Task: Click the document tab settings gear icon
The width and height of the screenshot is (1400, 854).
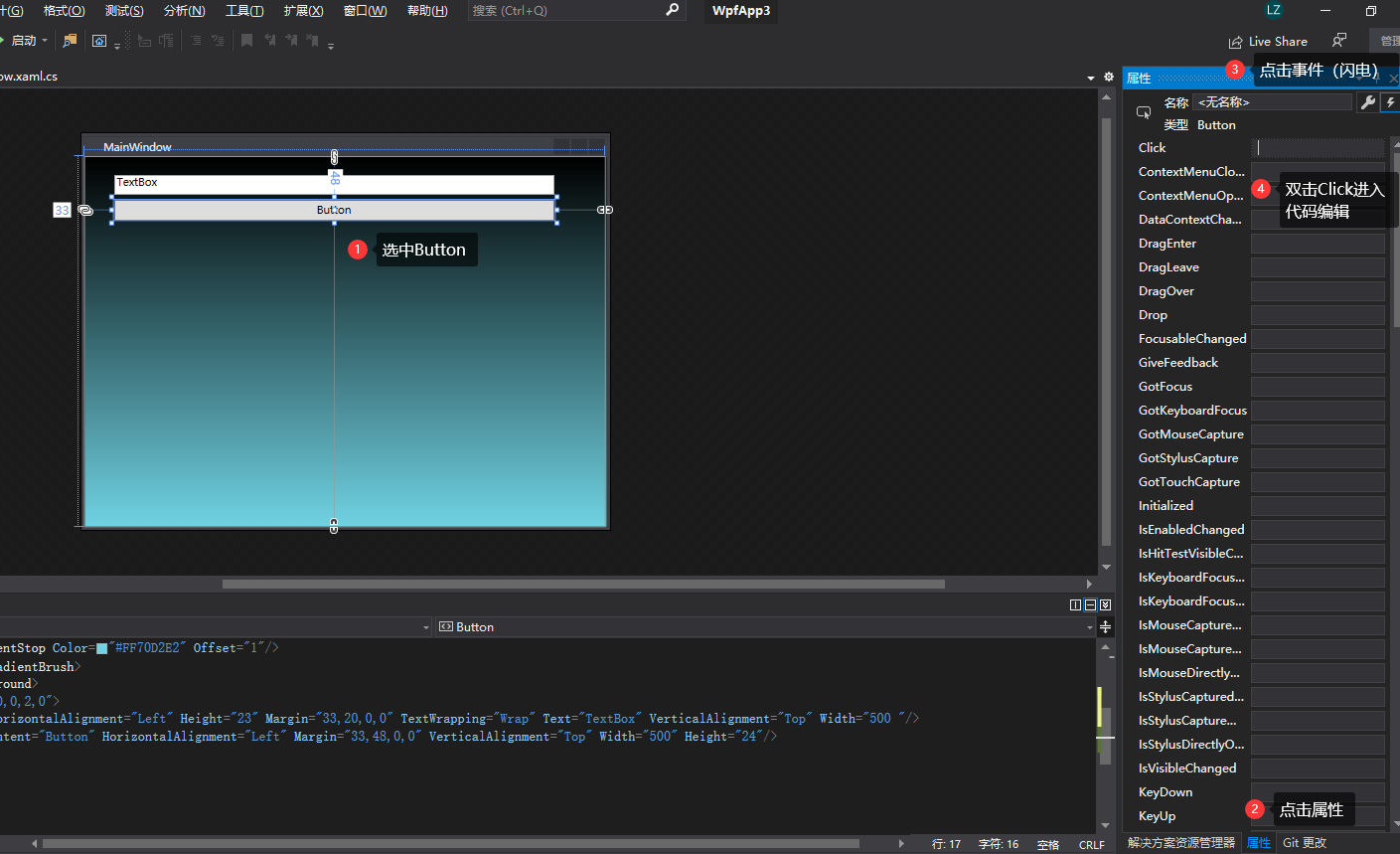Action: click(x=1109, y=77)
